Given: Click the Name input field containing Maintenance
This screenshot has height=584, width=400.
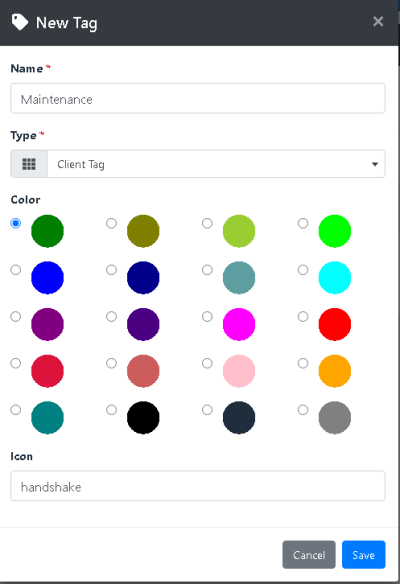Looking at the screenshot, I should tap(198, 99).
